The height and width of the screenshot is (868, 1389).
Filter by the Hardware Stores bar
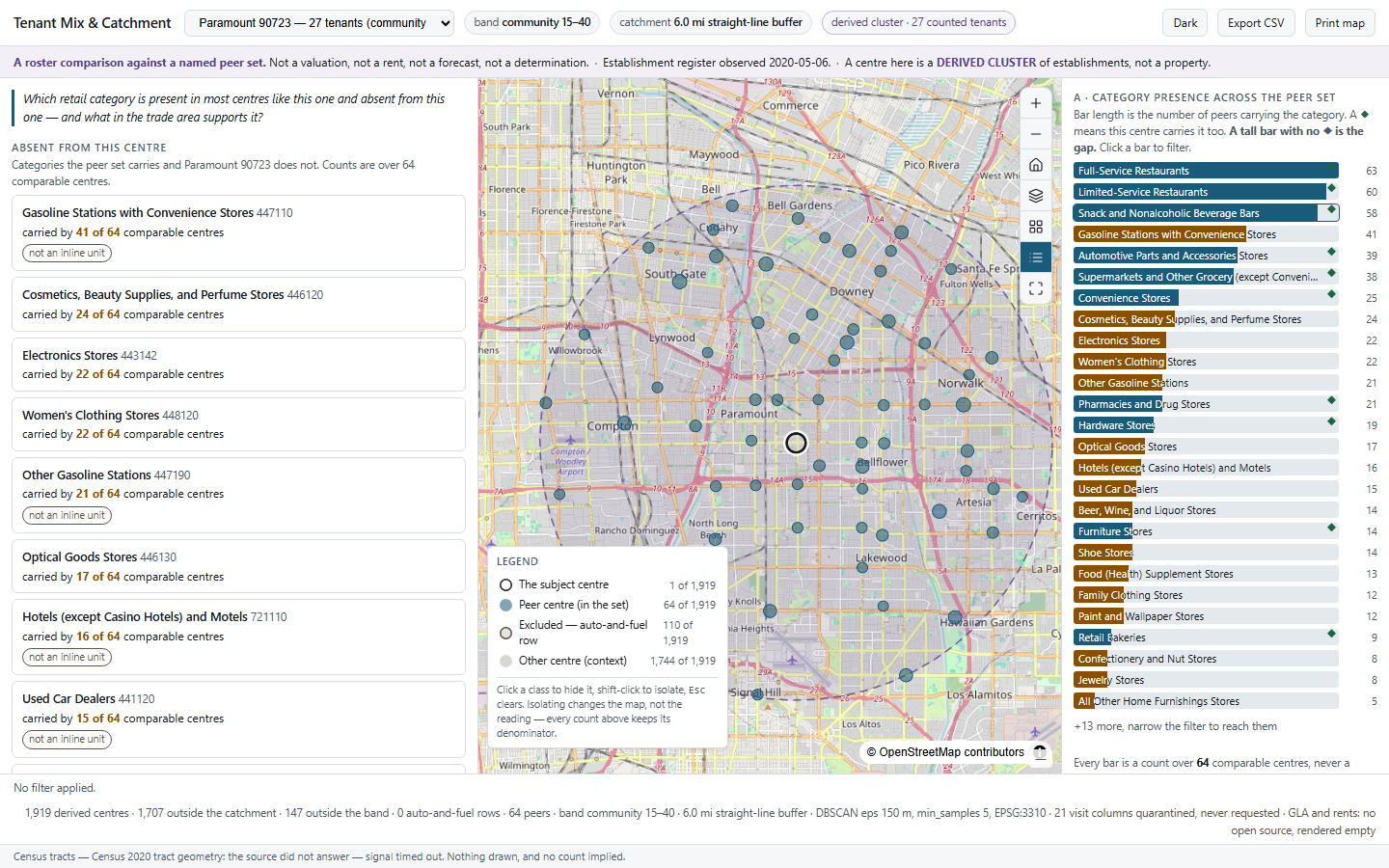tap(1206, 425)
